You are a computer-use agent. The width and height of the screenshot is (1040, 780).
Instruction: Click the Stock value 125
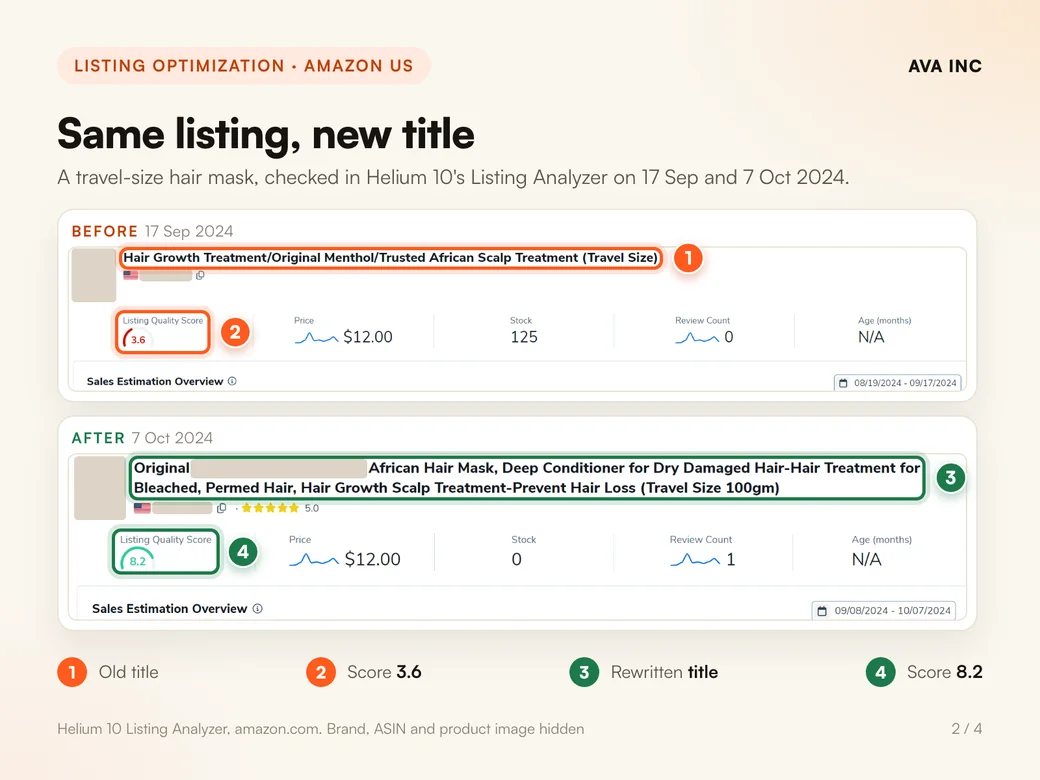[523, 337]
